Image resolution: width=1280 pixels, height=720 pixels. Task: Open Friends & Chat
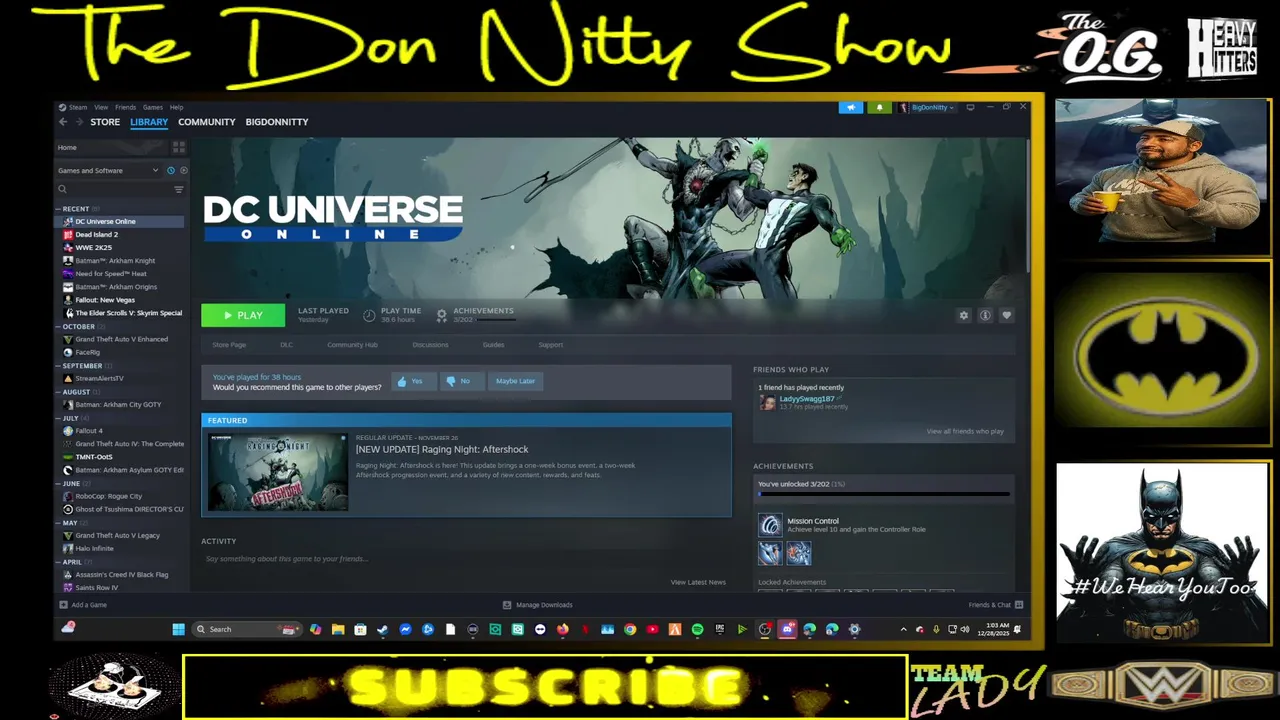pos(996,605)
